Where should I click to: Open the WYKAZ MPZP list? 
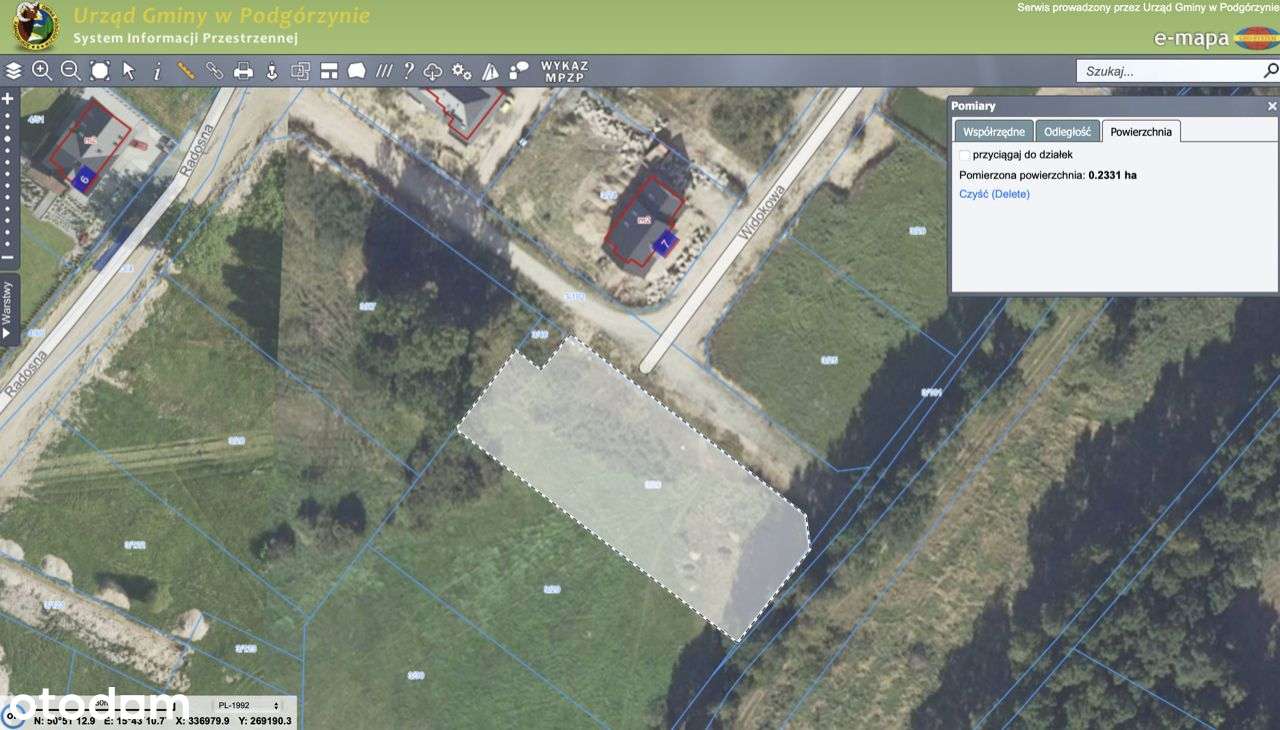coord(565,71)
